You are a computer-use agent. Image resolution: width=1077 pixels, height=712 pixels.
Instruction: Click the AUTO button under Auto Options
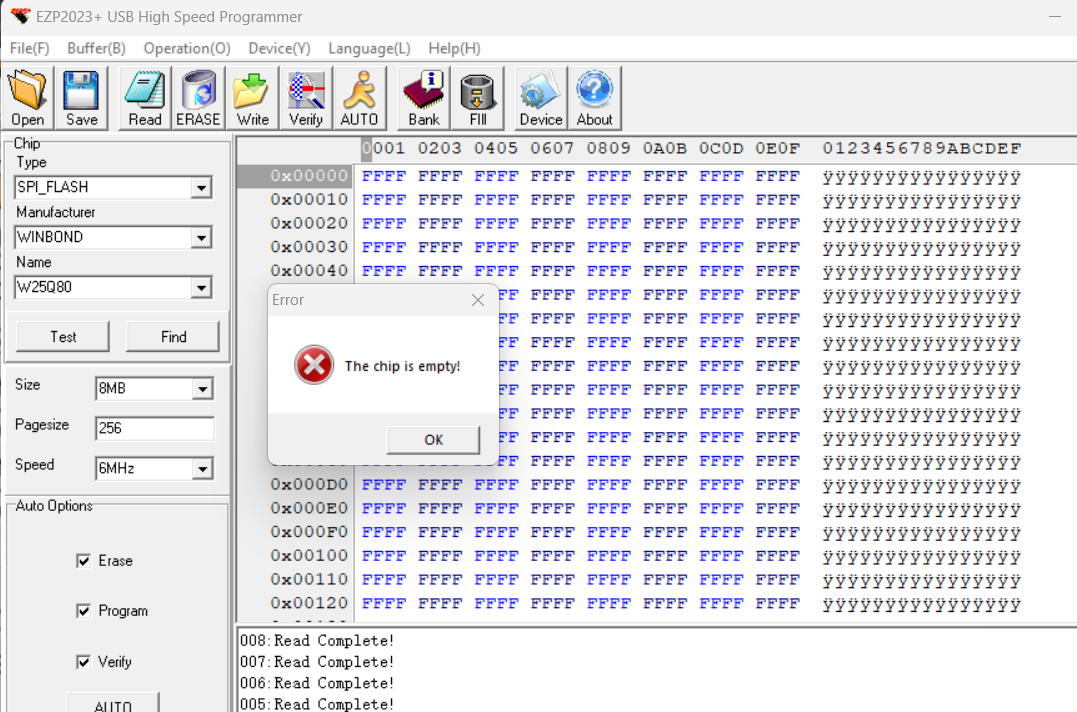coord(113,703)
